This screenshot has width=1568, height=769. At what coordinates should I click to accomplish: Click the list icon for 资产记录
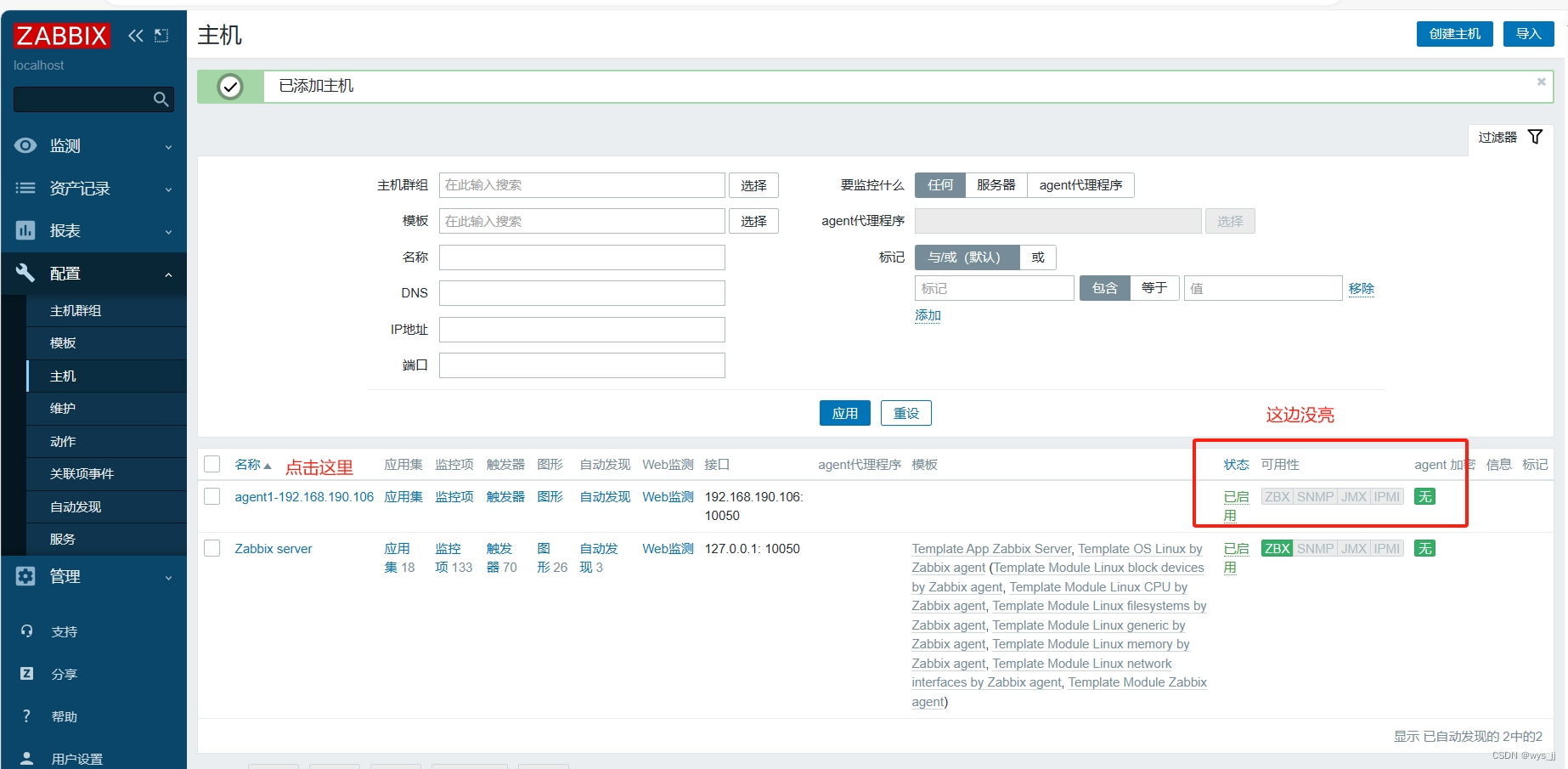[25, 188]
